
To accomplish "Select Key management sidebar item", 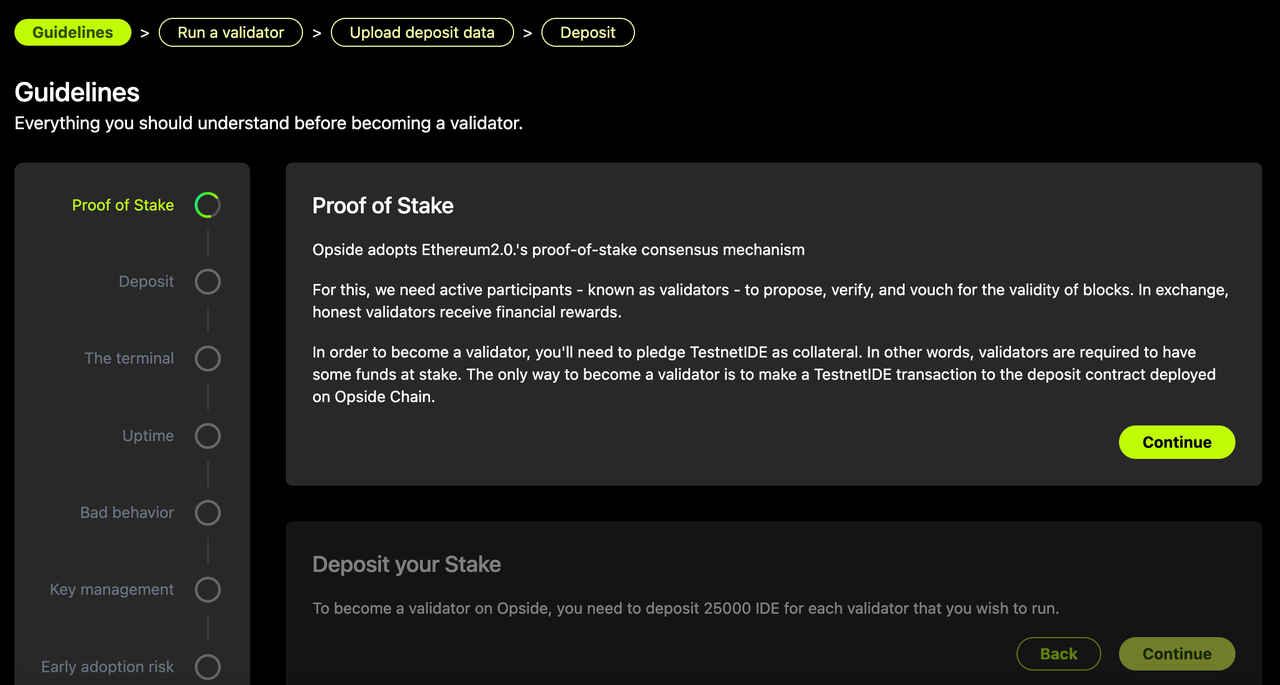I will point(112,590).
